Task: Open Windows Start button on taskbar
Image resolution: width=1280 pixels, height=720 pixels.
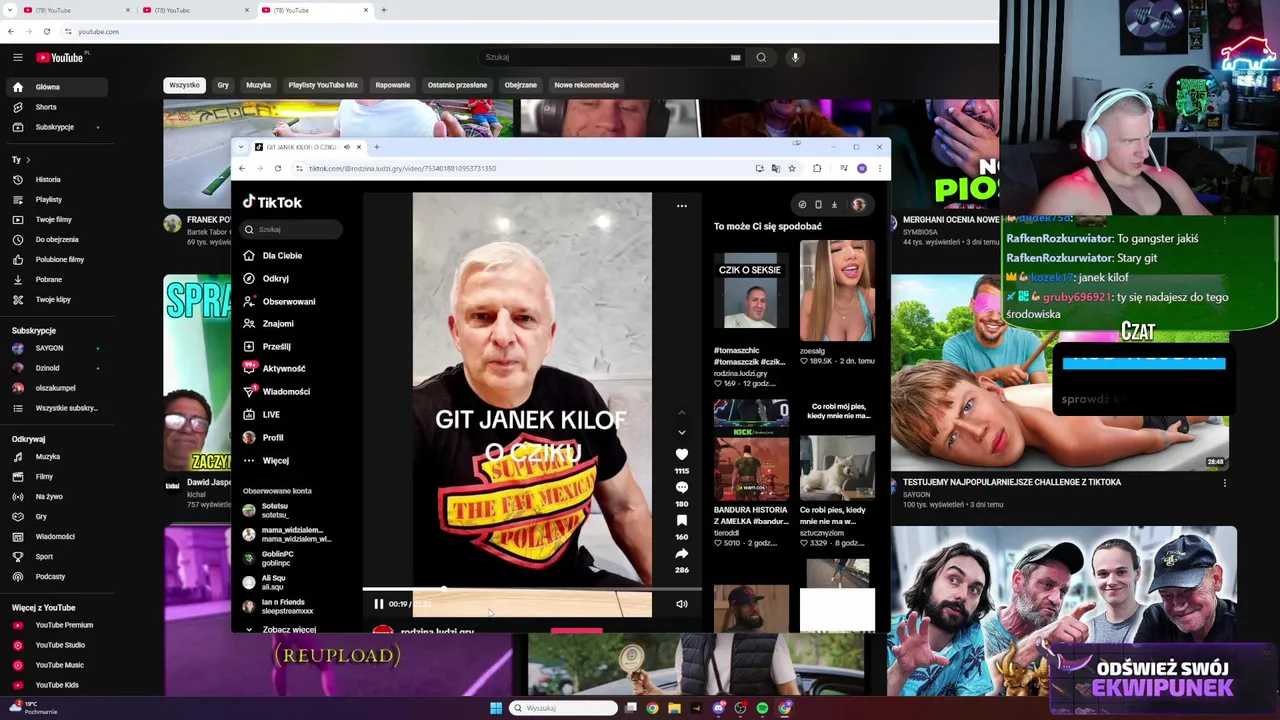Action: point(496,708)
